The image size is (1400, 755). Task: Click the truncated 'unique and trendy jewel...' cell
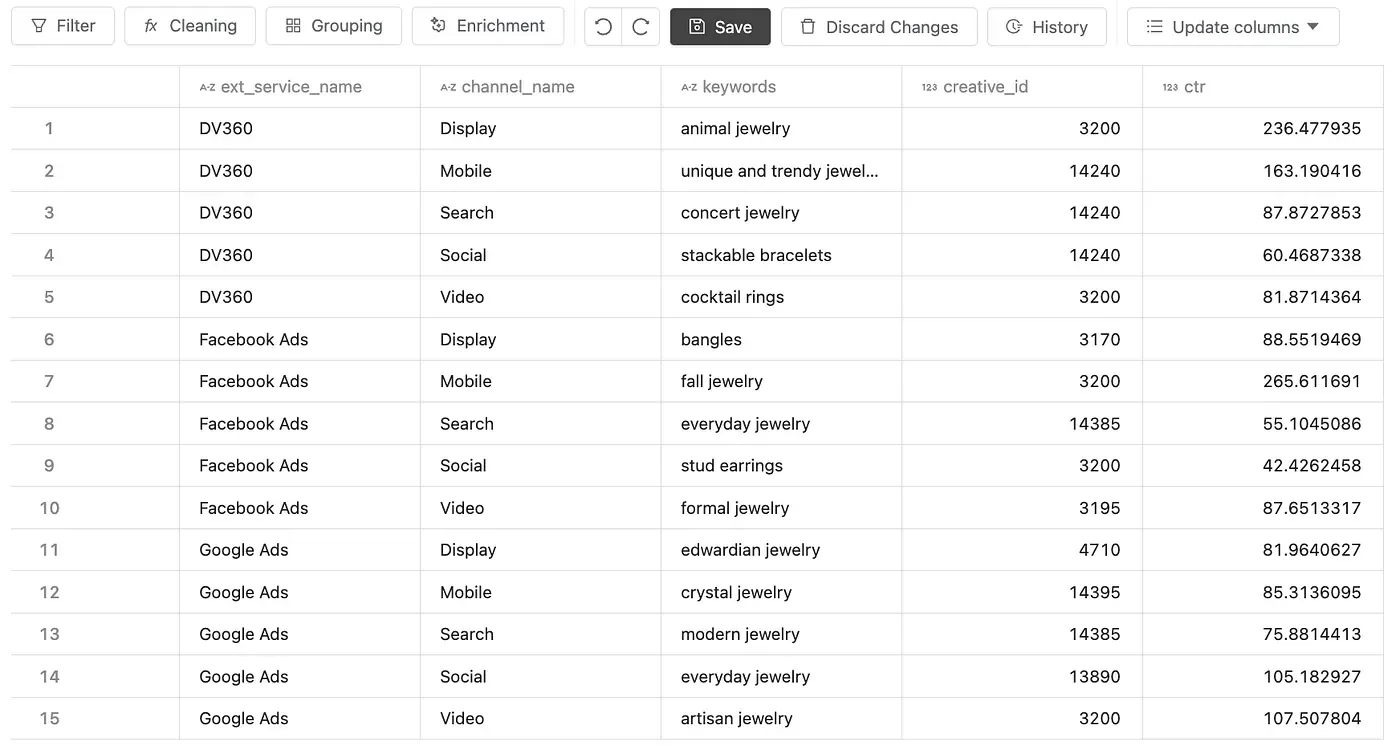(x=779, y=171)
